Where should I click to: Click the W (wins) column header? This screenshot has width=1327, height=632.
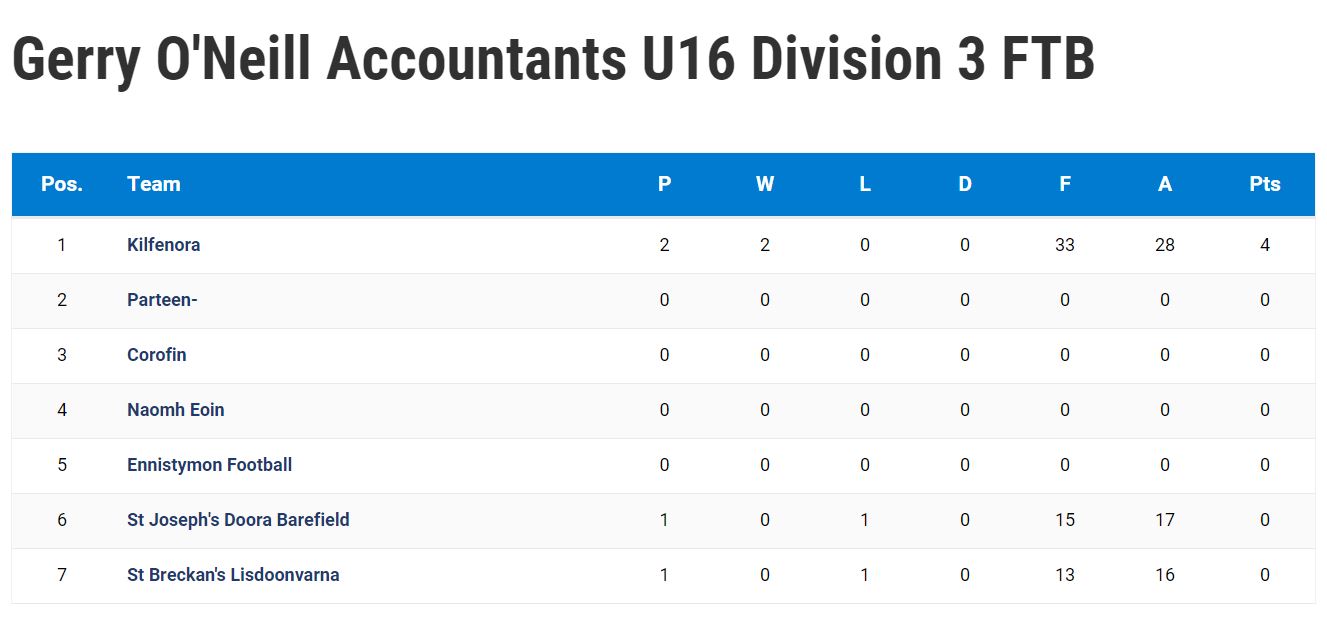pyautogui.click(x=765, y=184)
